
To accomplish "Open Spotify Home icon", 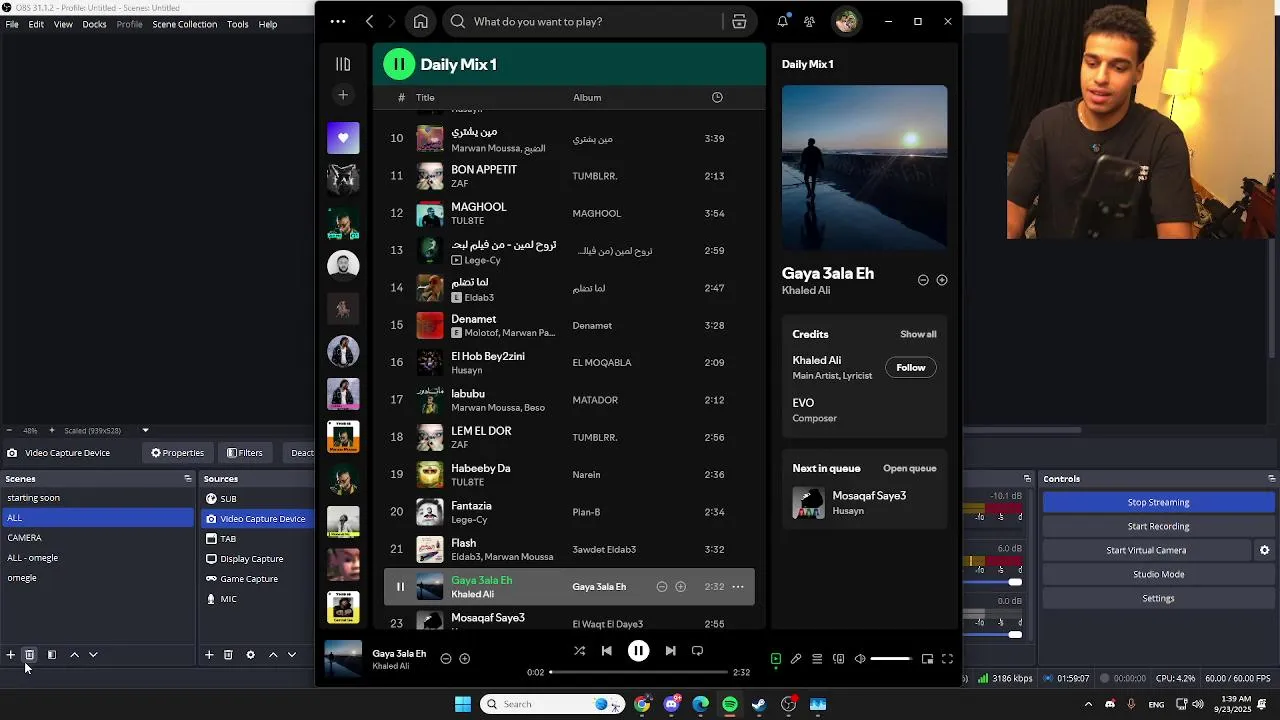I will 421,21.
